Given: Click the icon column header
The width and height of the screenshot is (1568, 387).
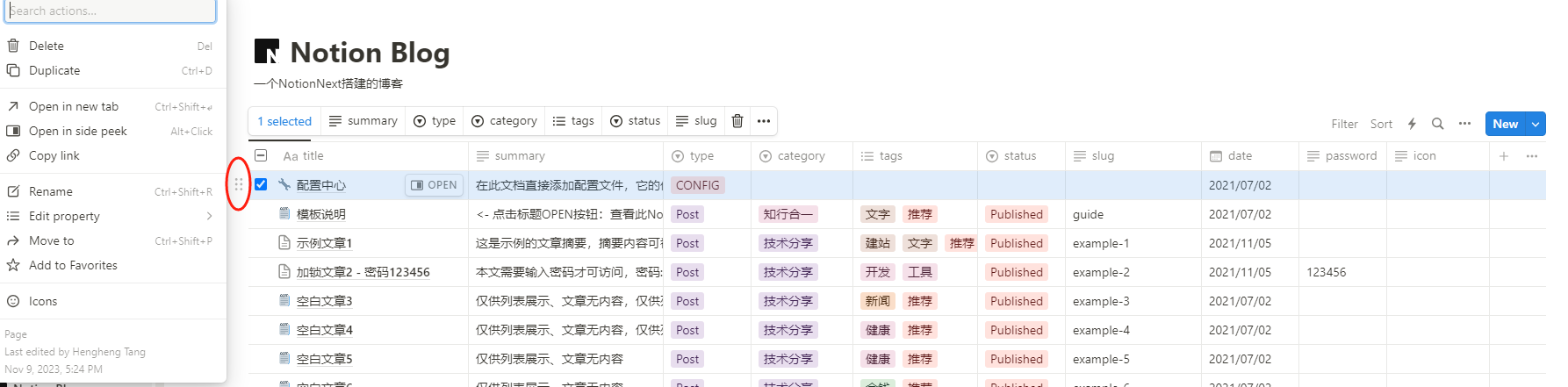Looking at the screenshot, I should [1438, 156].
